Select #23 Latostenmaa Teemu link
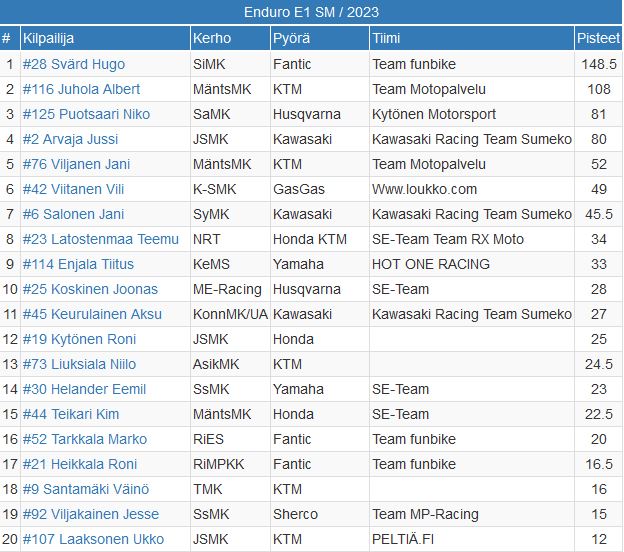 [101, 239]
